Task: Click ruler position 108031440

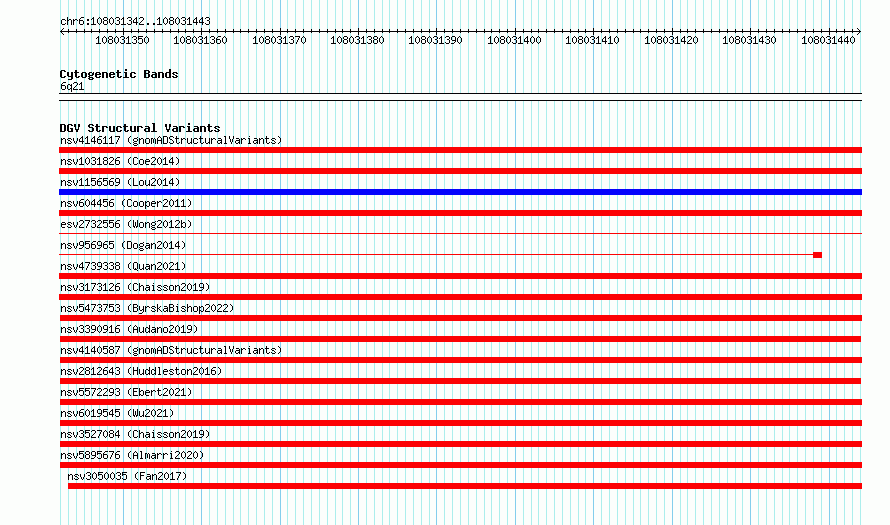Action: click(x=828, y=40)
